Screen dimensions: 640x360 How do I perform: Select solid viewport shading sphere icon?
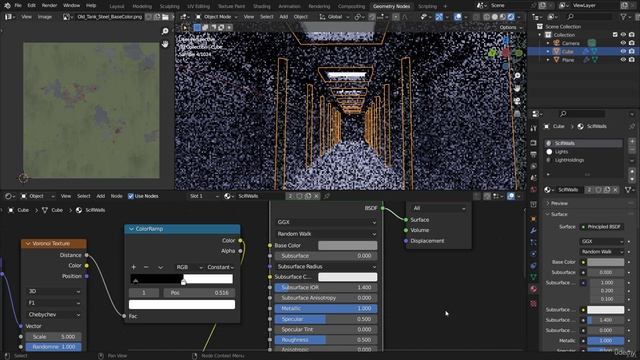pyautogui.click(x=495, y=17)
